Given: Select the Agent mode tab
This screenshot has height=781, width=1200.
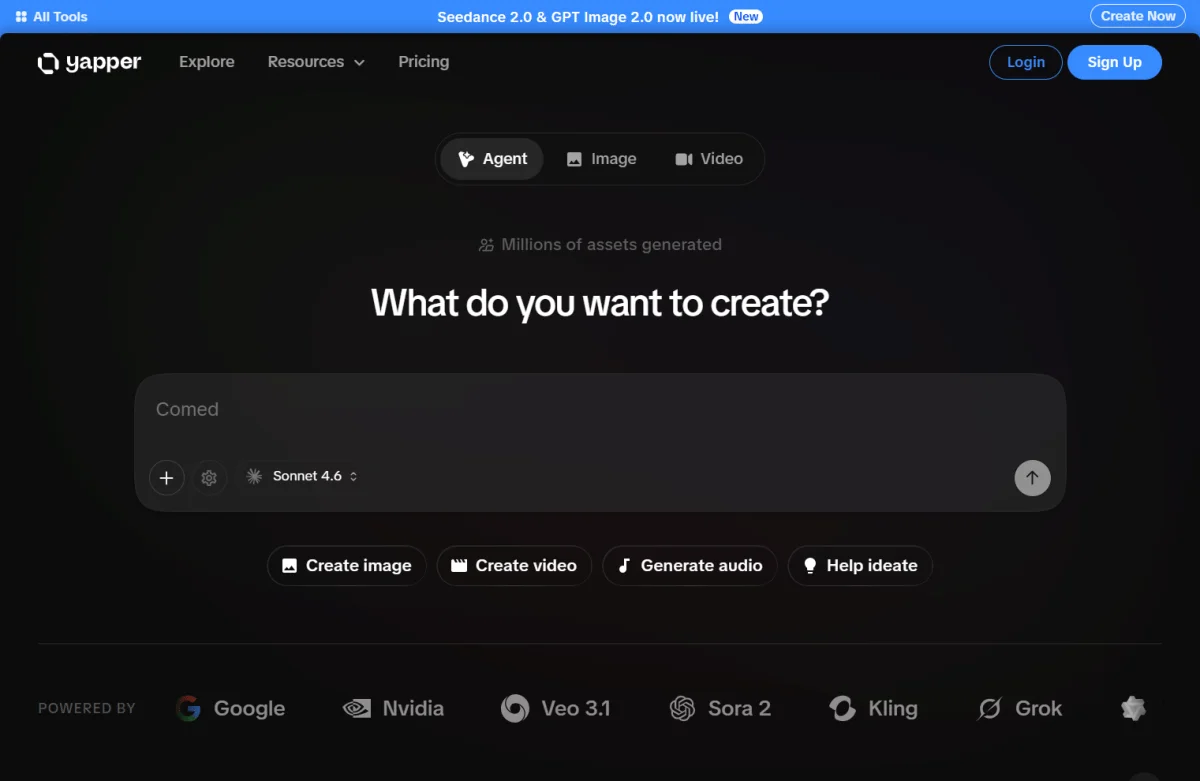Looking at the screenshot, I should click(492, 159).
